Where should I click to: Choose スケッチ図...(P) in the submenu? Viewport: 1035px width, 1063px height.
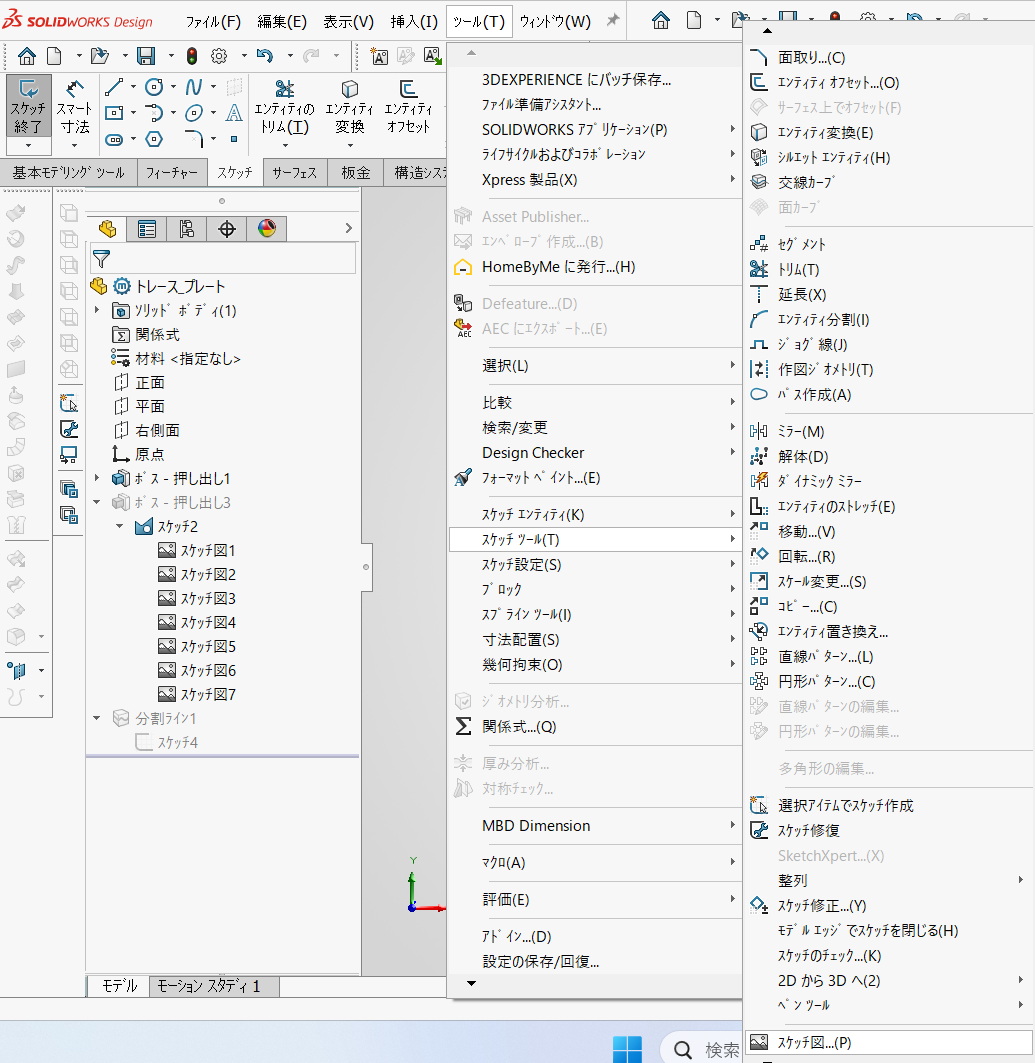[888, 1043]
